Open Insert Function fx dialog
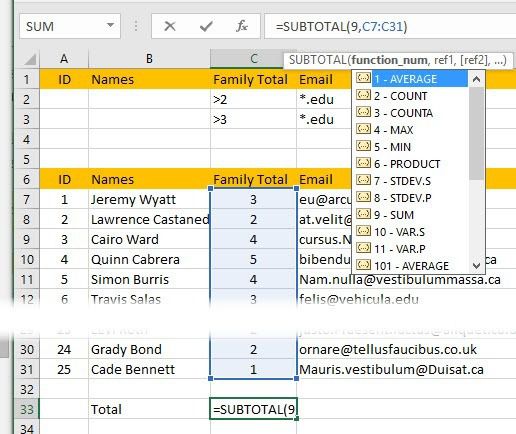Image resolution: width=516 pixels, height=434 pixels. tap(242, 26)
